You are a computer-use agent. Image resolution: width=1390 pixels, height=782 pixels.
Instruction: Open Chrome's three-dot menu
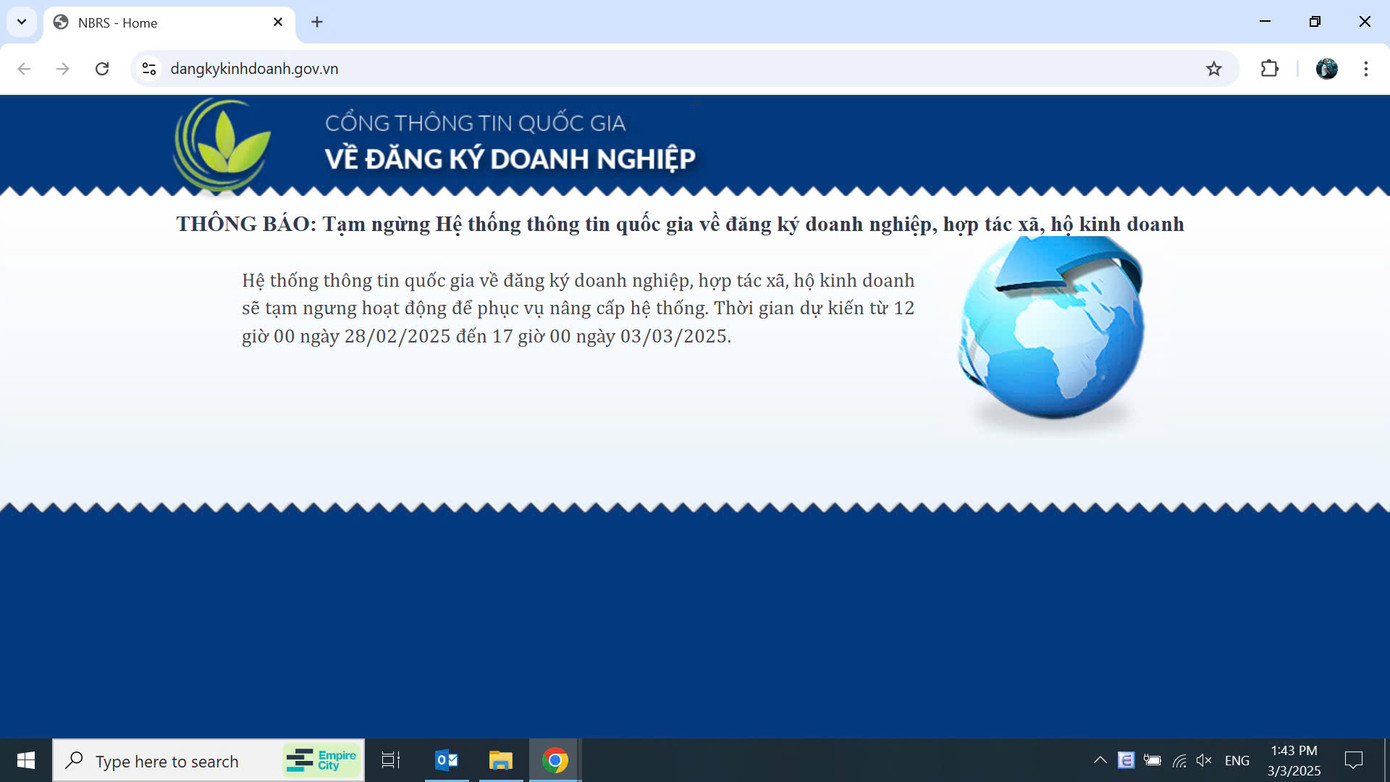1366,68
